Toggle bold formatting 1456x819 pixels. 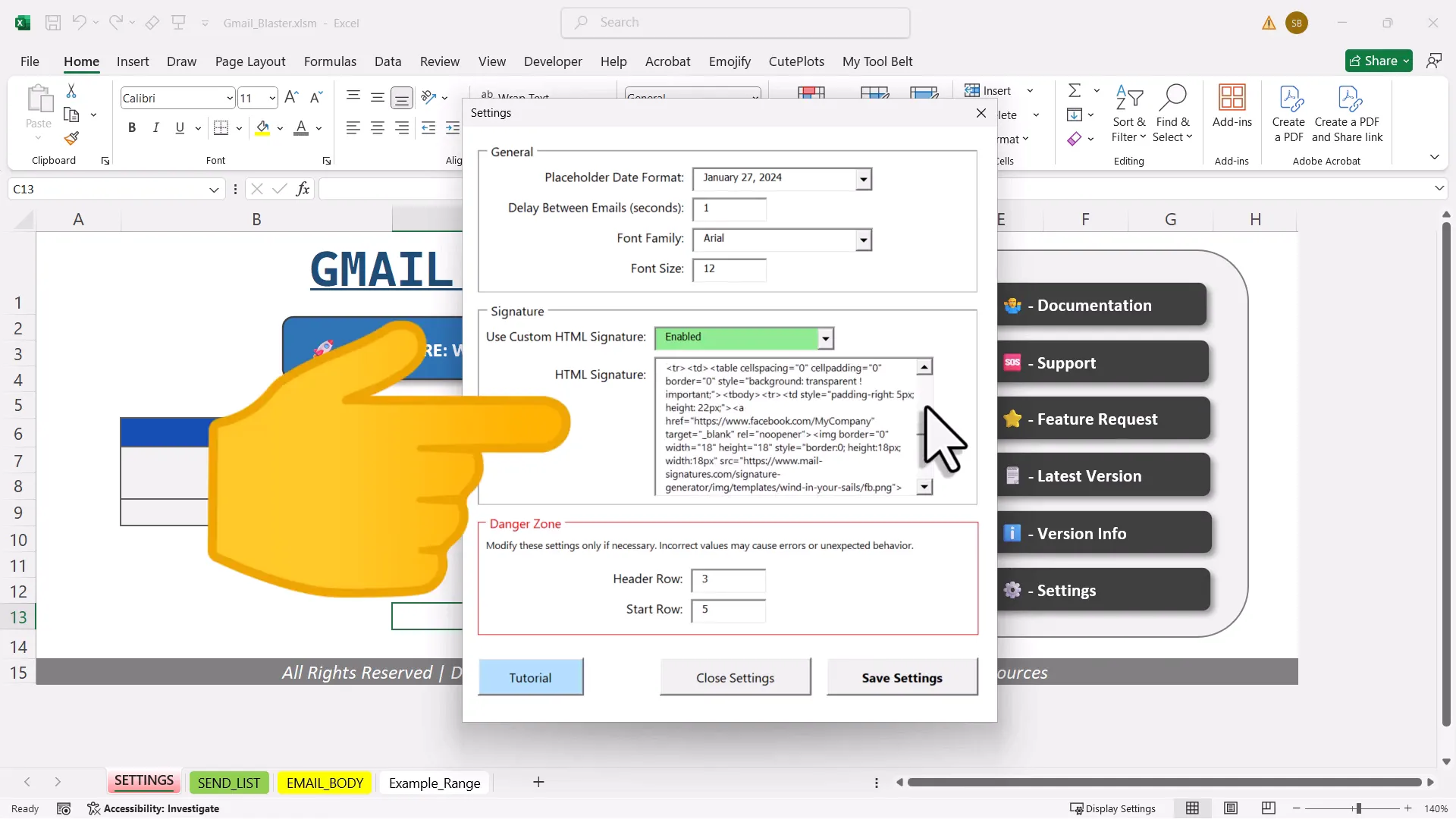tap(131, 127)
